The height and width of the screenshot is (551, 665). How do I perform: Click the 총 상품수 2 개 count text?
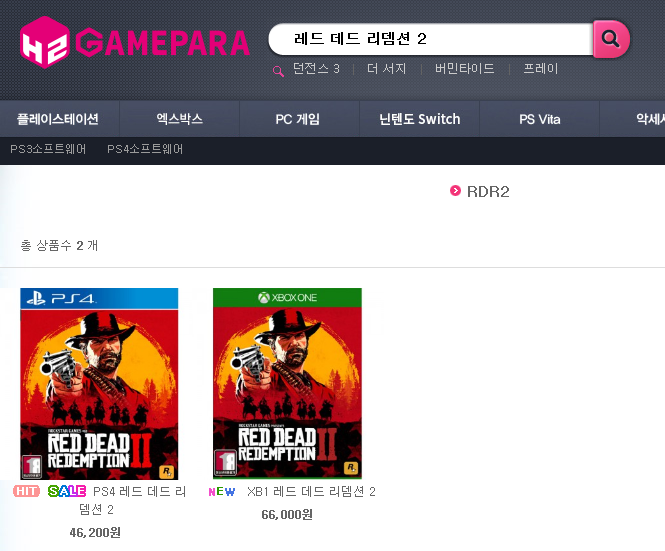[x=59, y=245]
